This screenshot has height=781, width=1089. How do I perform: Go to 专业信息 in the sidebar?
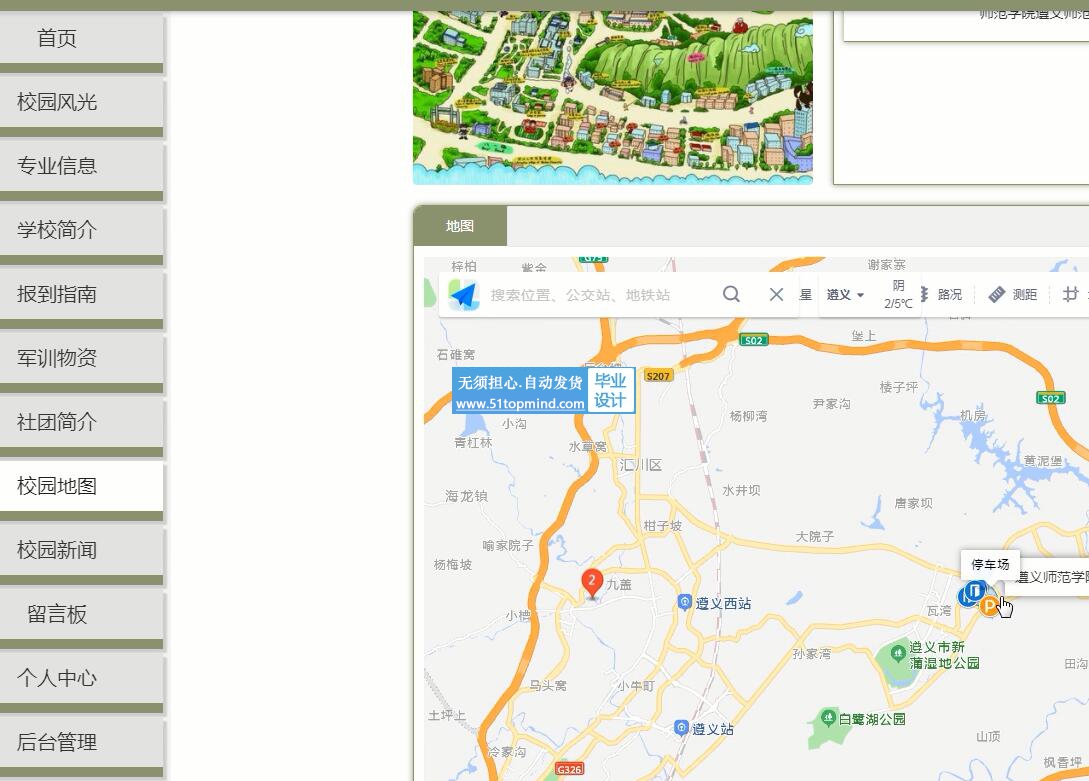point(82,166)
